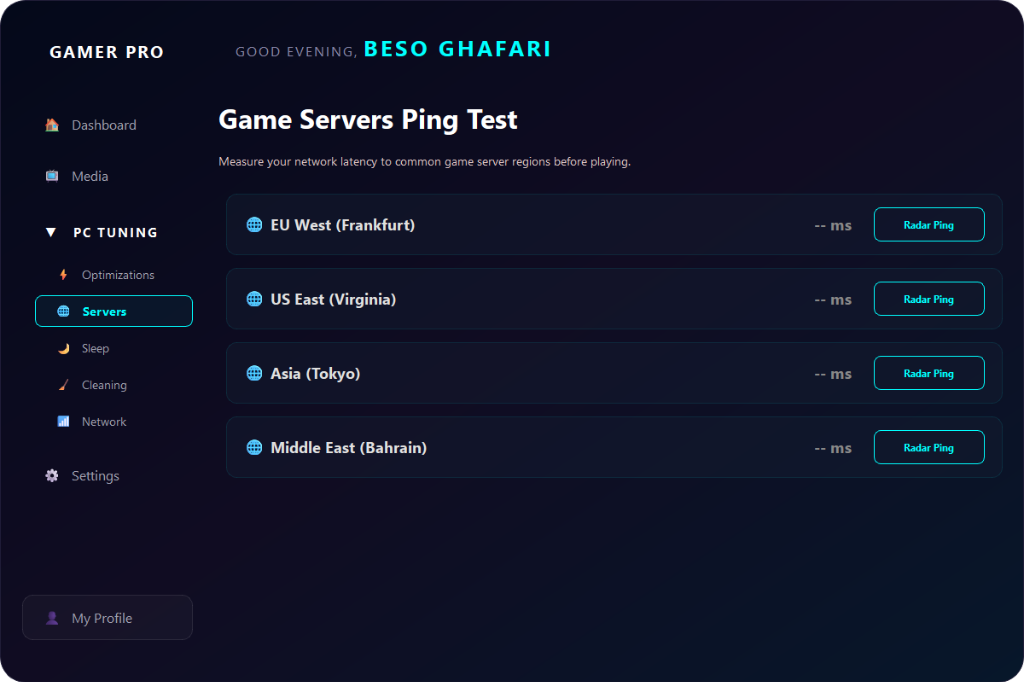
Task: Click the Middle East (Bahrain) ms latency value
Action: point(832,448)
